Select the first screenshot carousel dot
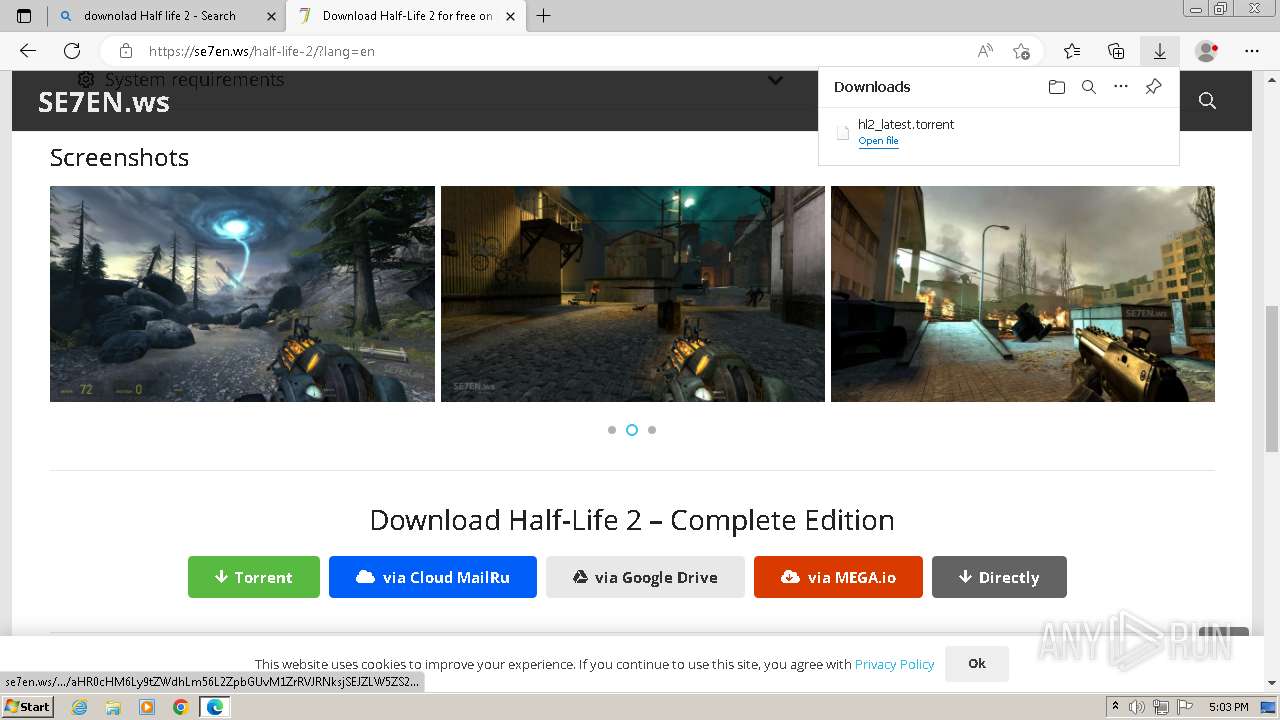 [612, 430]
